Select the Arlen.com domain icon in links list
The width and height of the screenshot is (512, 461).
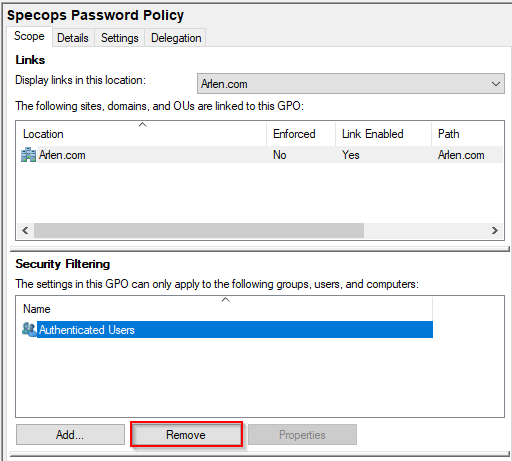click(28, 155)
